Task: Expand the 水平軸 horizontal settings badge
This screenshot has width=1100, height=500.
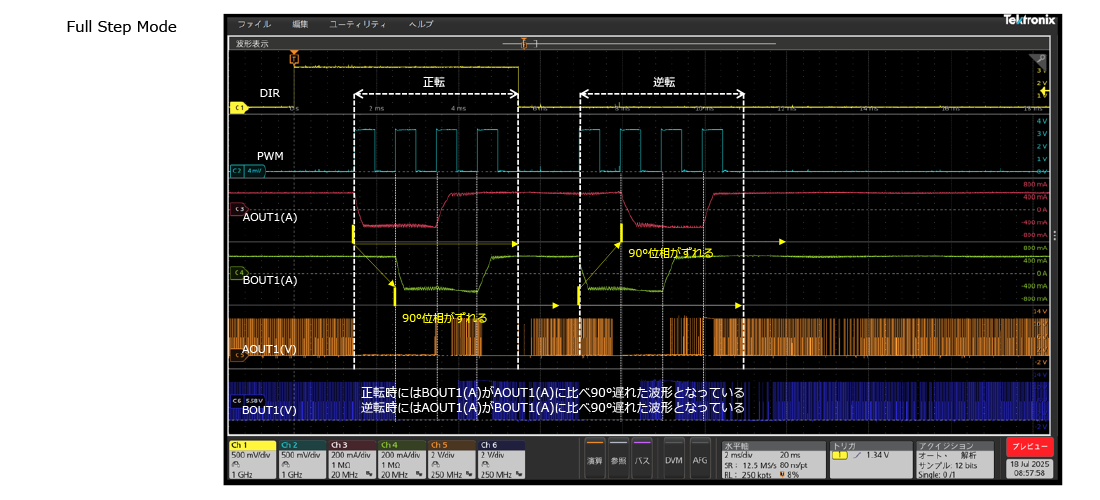Action: tap(776, 459)
